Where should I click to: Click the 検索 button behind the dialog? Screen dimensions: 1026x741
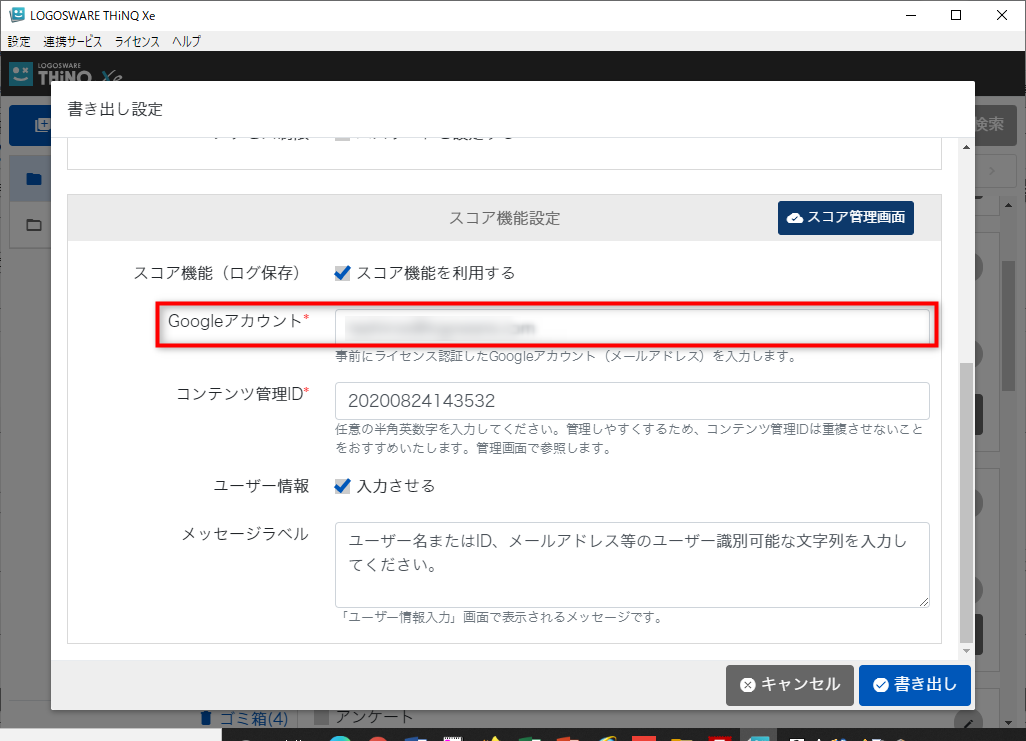coord(995,125)
